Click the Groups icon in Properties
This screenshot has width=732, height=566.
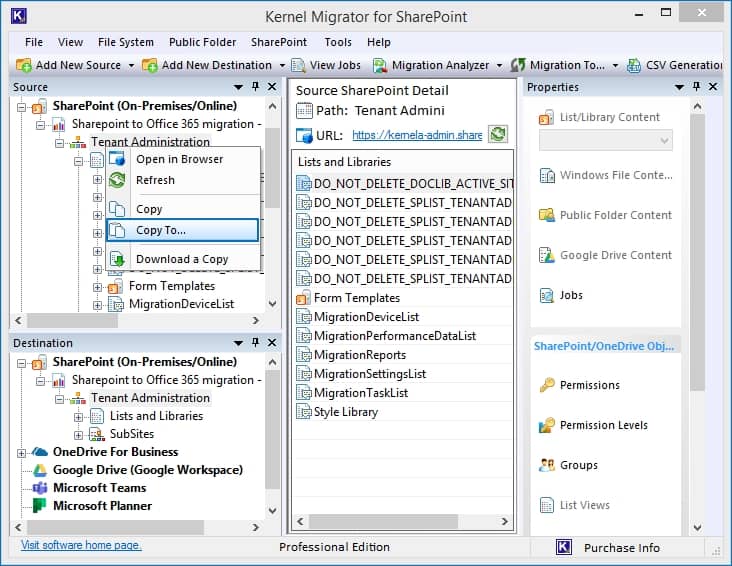coord(547,465)
